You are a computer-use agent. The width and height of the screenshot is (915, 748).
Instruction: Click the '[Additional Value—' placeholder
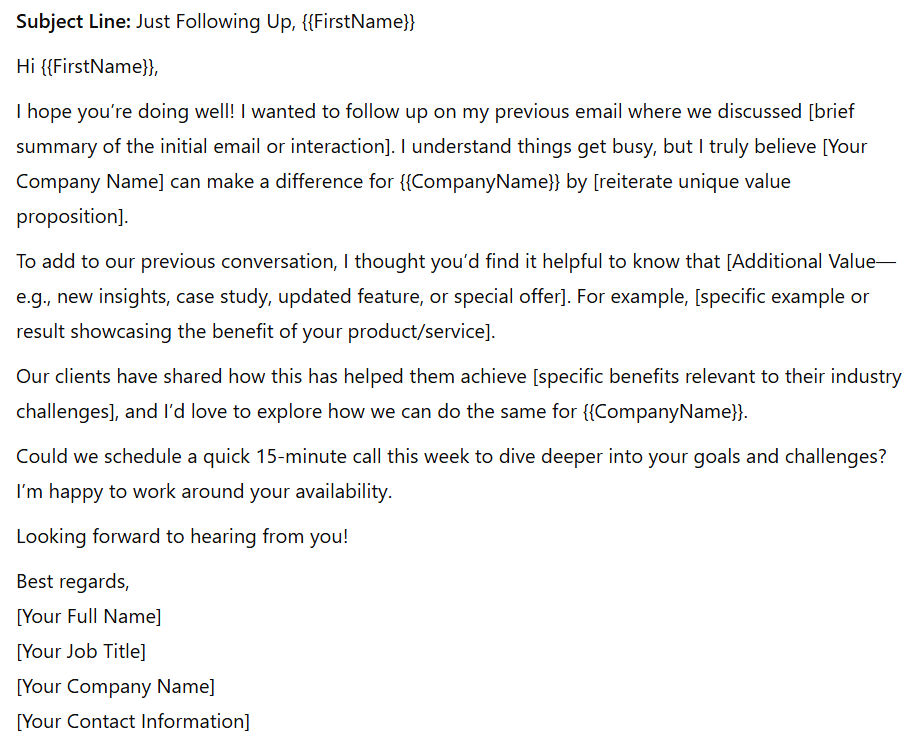tap(811, 261)
